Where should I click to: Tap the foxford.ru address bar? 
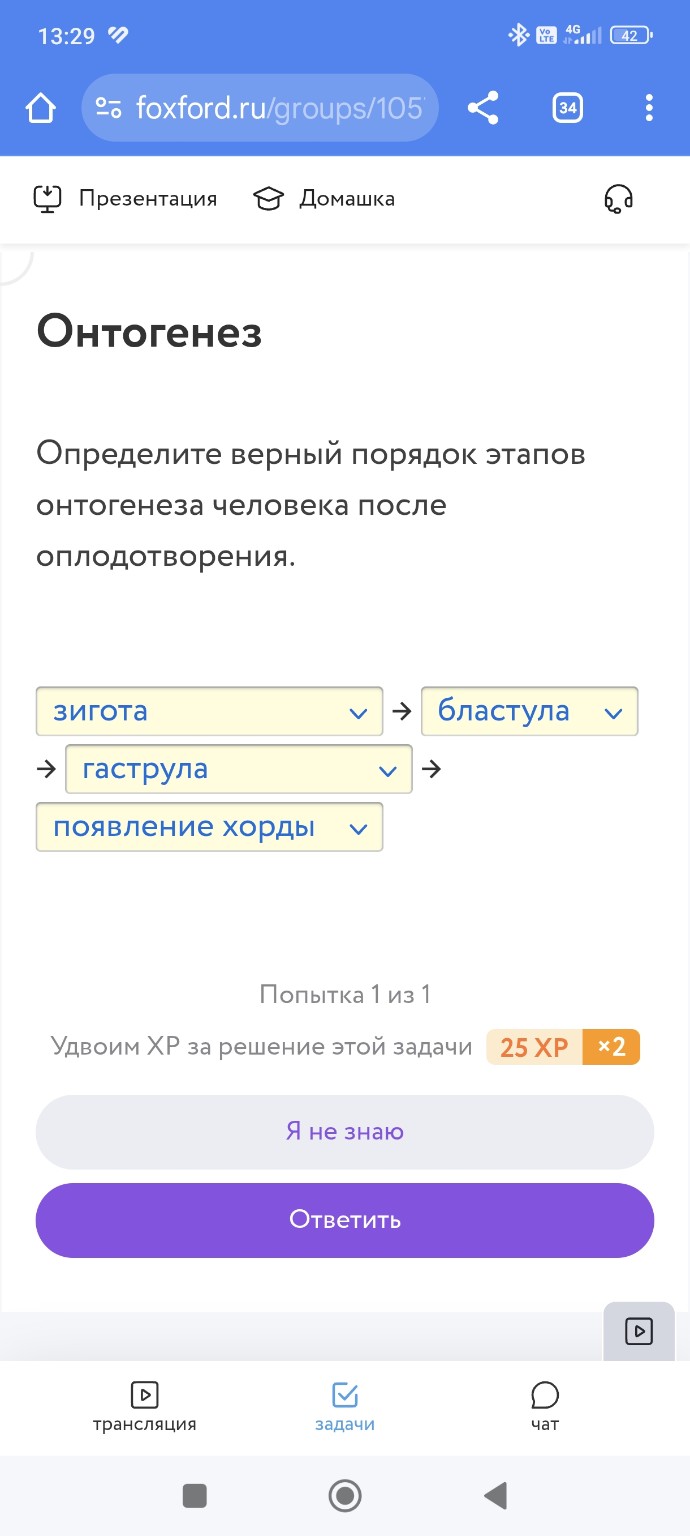click(259, 108)
